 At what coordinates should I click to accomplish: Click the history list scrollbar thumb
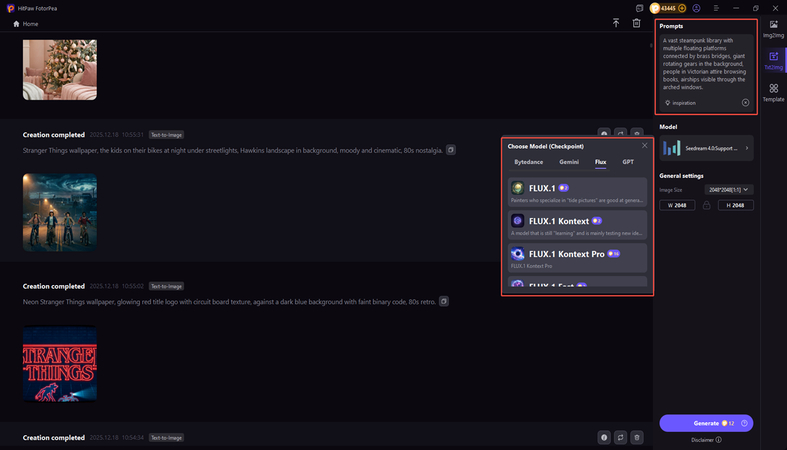tap(651, 45)
